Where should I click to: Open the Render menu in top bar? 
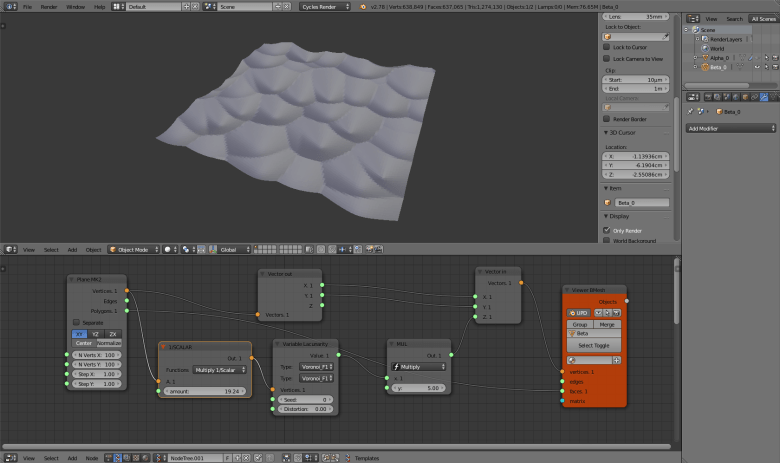coord(48,6)
